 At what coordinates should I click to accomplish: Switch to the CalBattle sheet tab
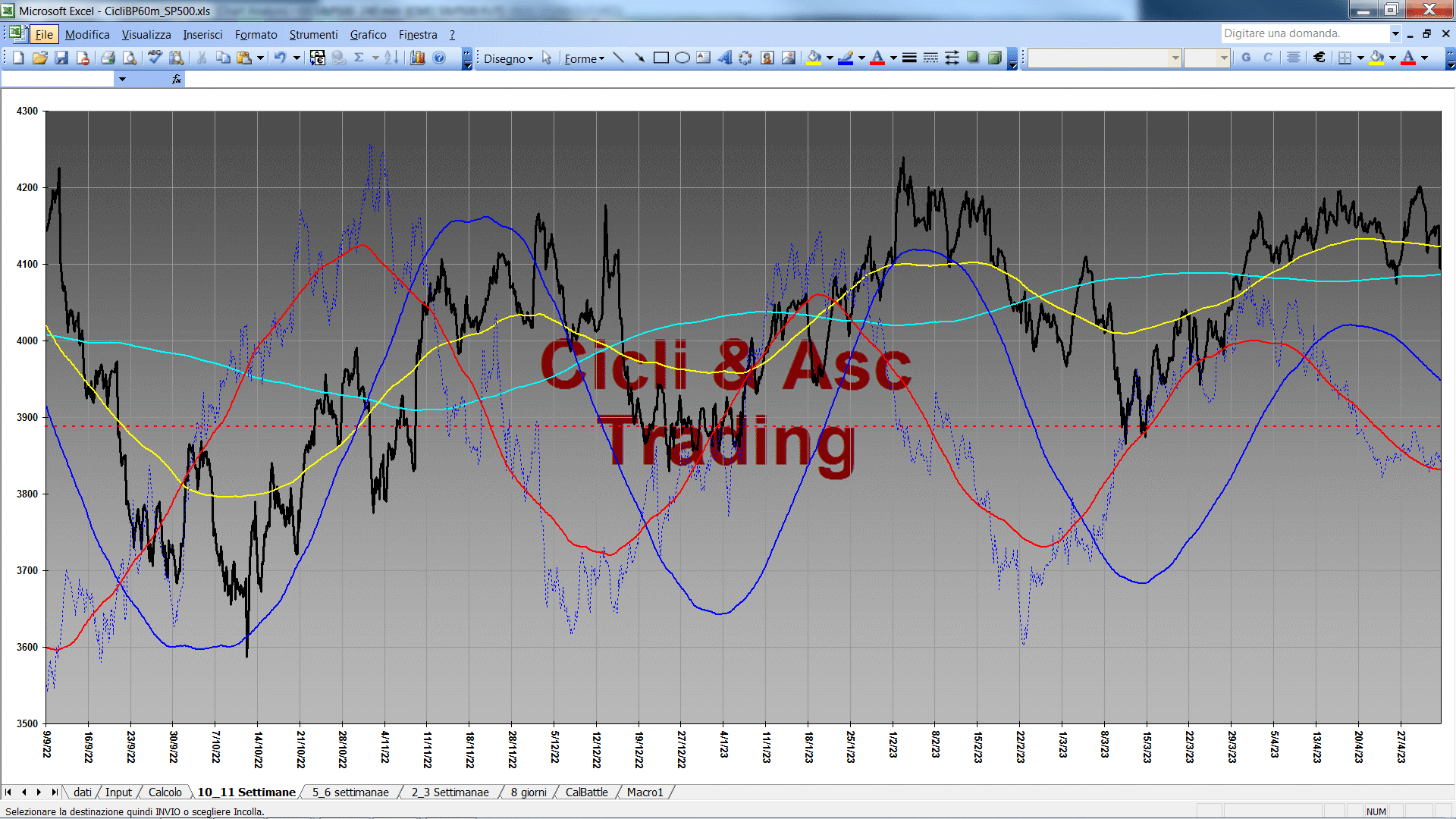[x=586, y=792]
